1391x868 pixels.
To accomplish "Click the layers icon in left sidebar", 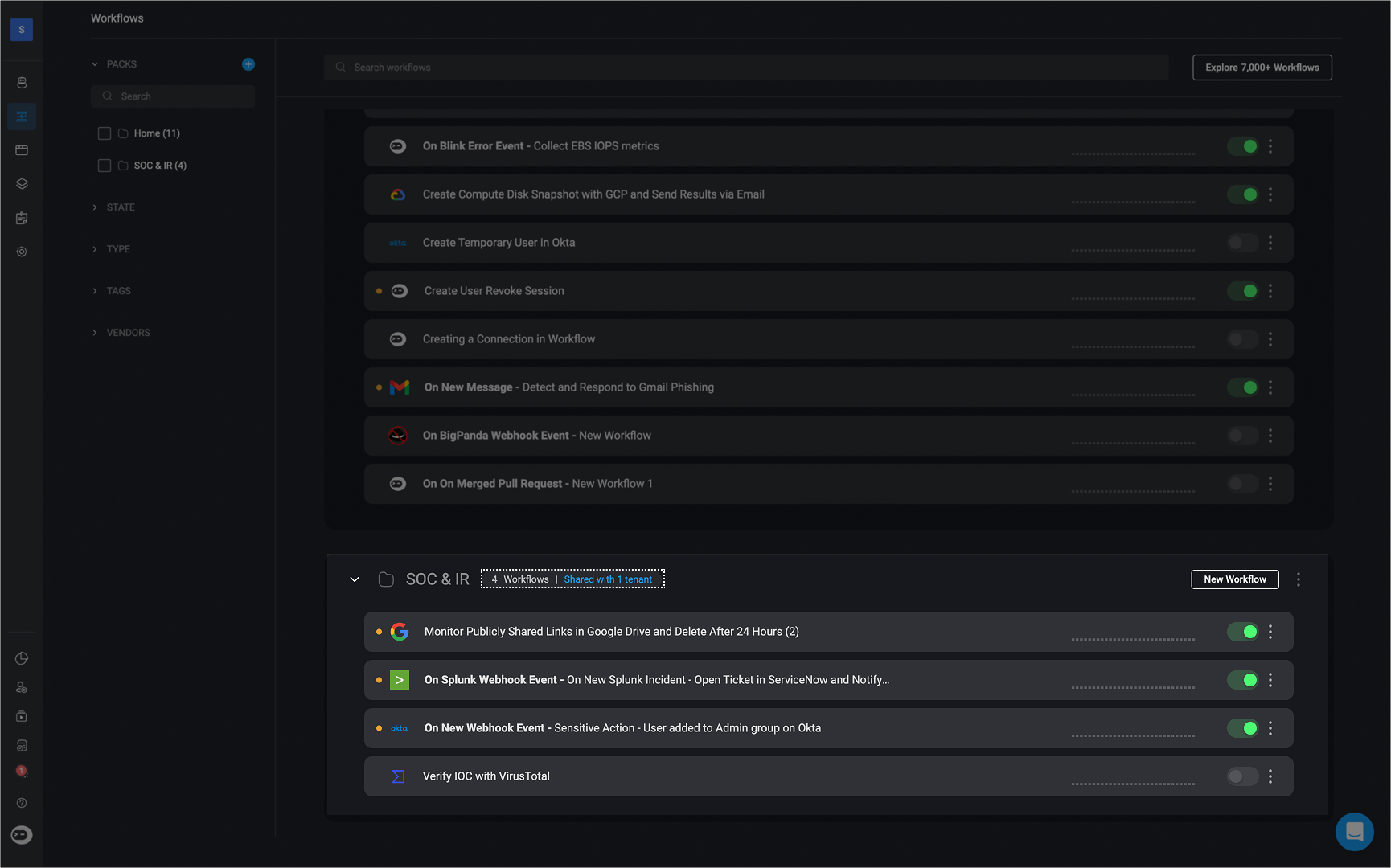I will pyautogui.click(x=22, y=184).
